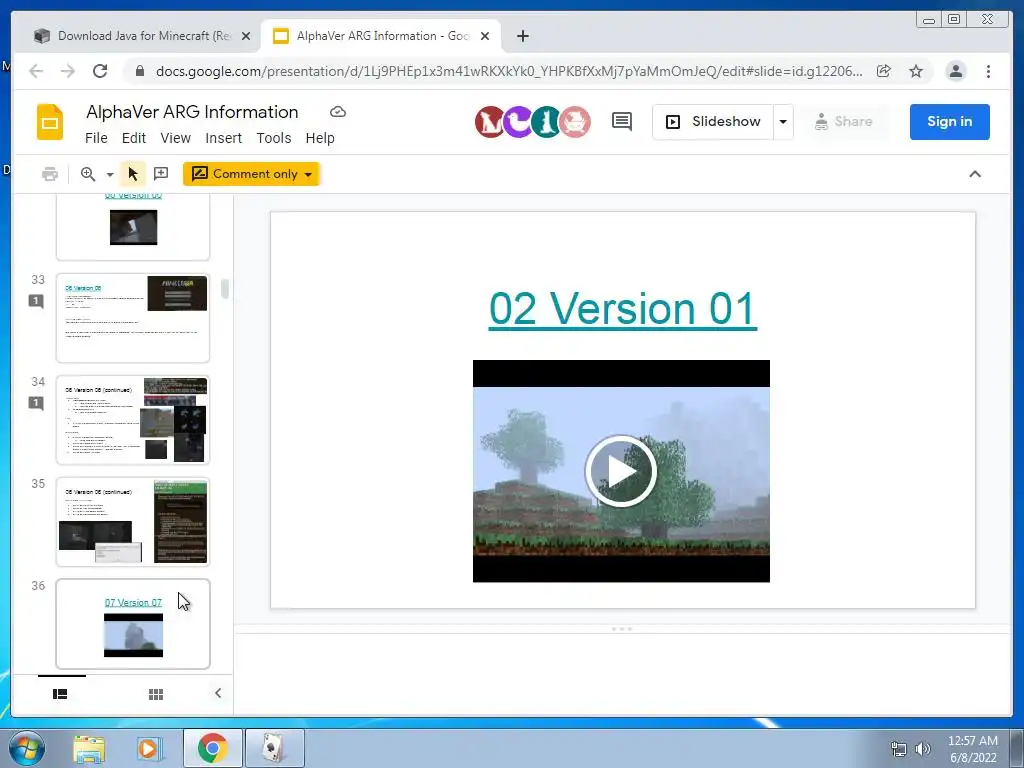Select slide 34 thumbnail
Image resolution: width=1024 pixels, height=768 pixels.
tap(133, 420)
